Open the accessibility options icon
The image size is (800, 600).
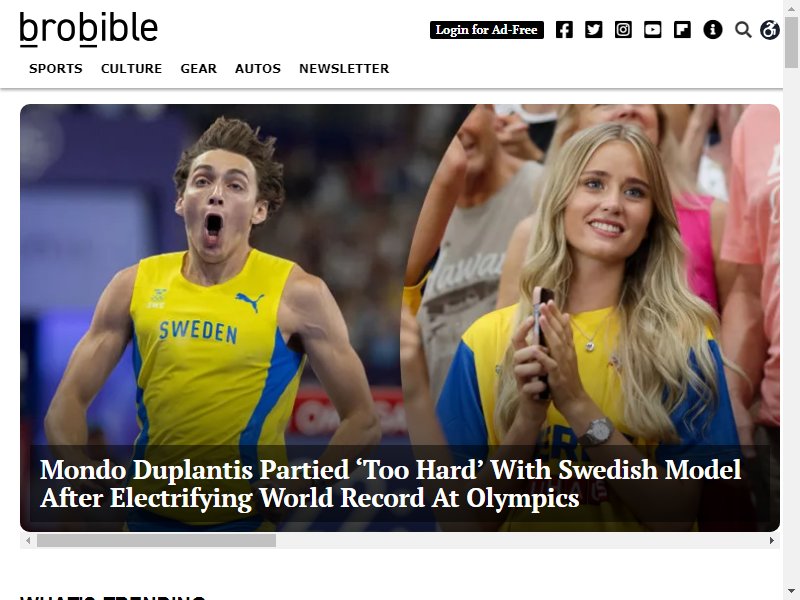pyautogui.click(x=769, y=30)
